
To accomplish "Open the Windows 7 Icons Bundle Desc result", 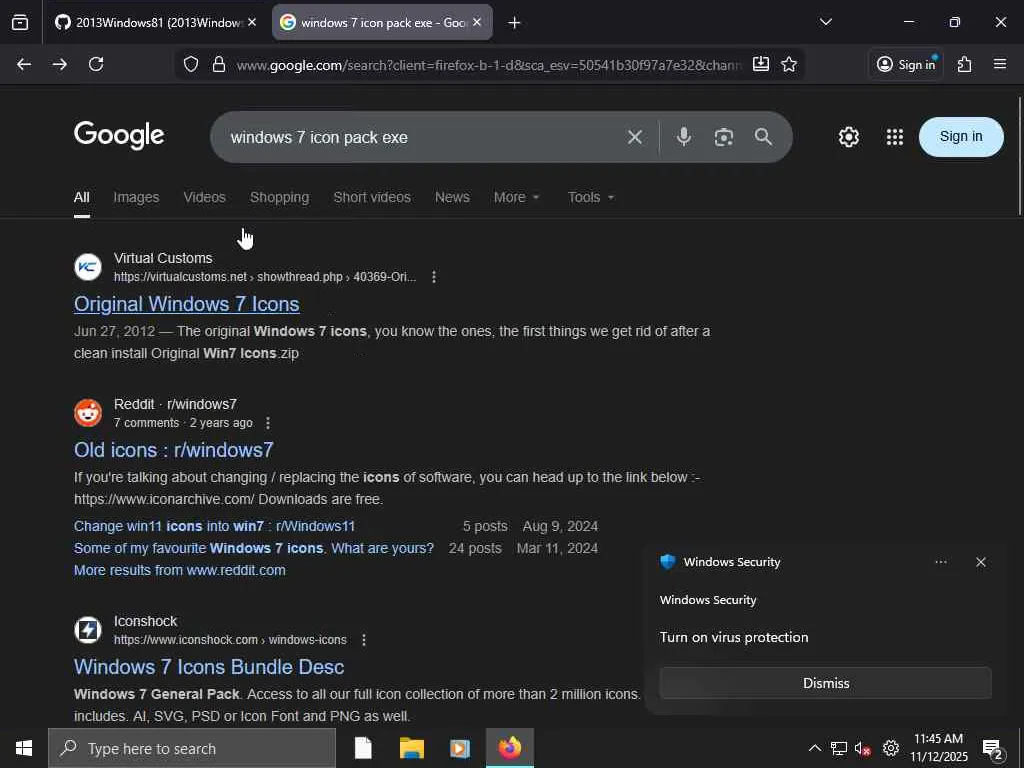I will tap(209, 667).
